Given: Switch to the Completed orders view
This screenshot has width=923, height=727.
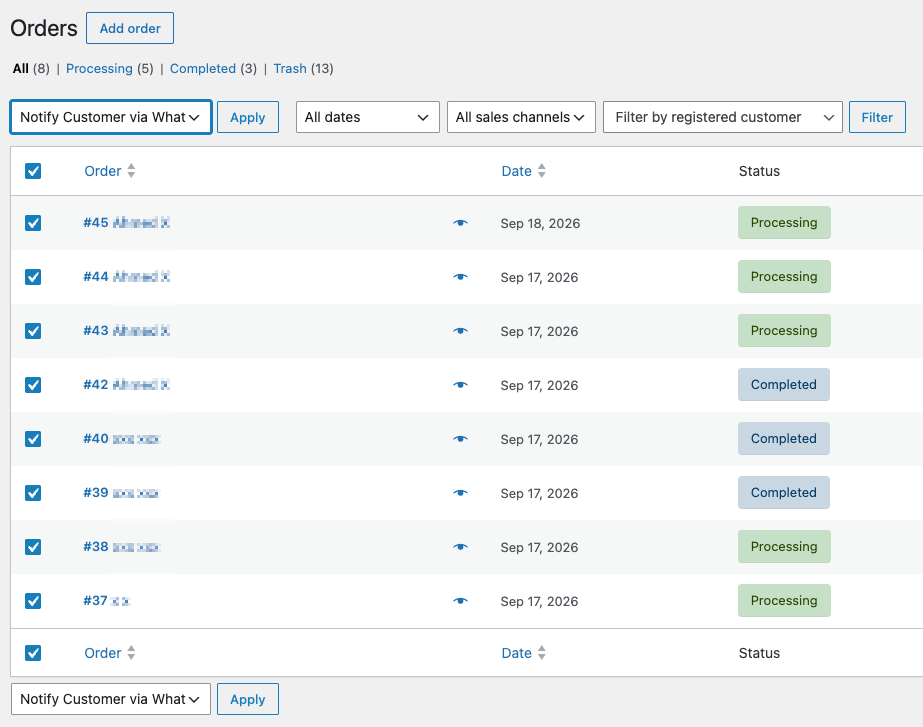Looking at the screenshot, I should tap(202, 68).
